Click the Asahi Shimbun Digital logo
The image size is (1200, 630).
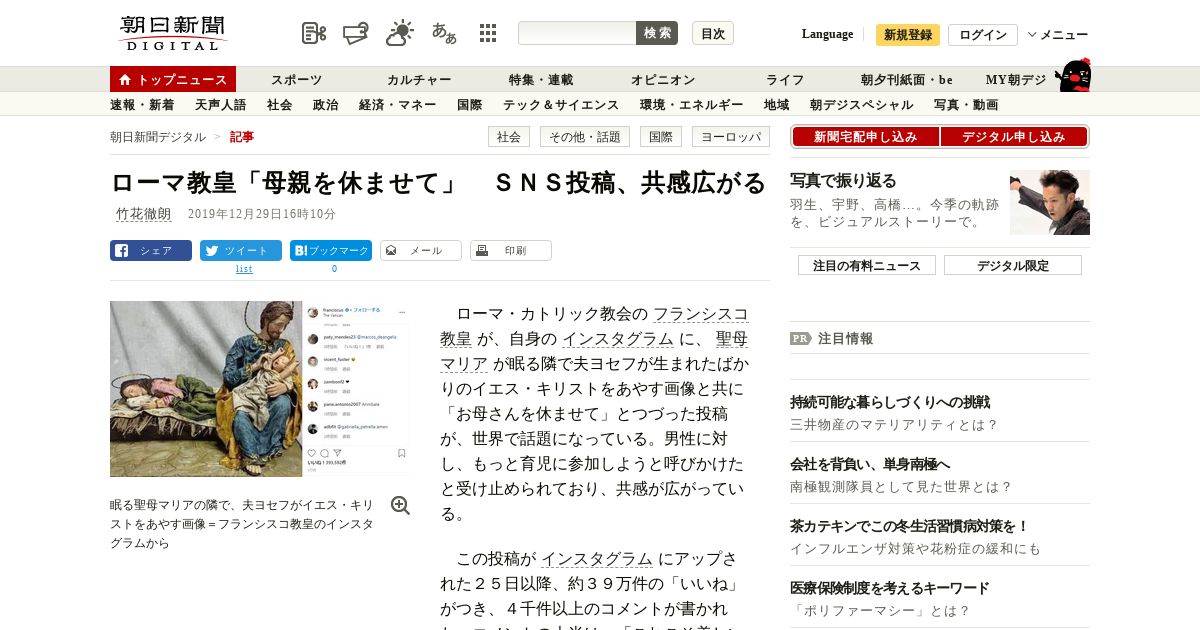click(x=174, y=33)
